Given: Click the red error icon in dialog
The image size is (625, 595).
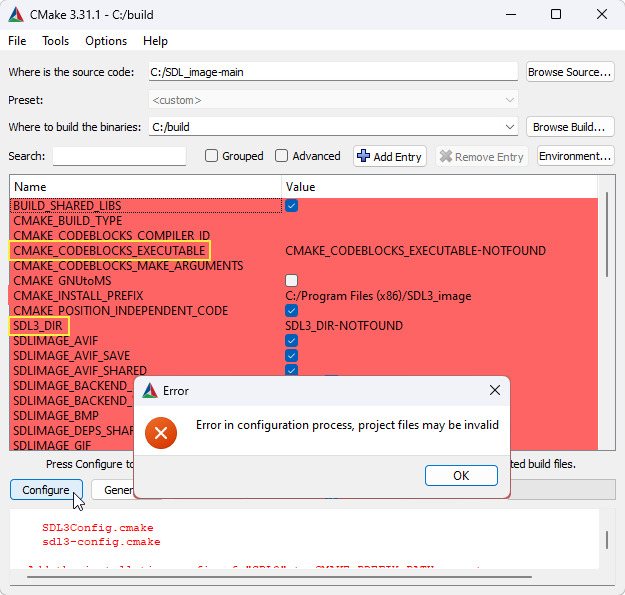Looking at the screenshot, I should point(161,433).
